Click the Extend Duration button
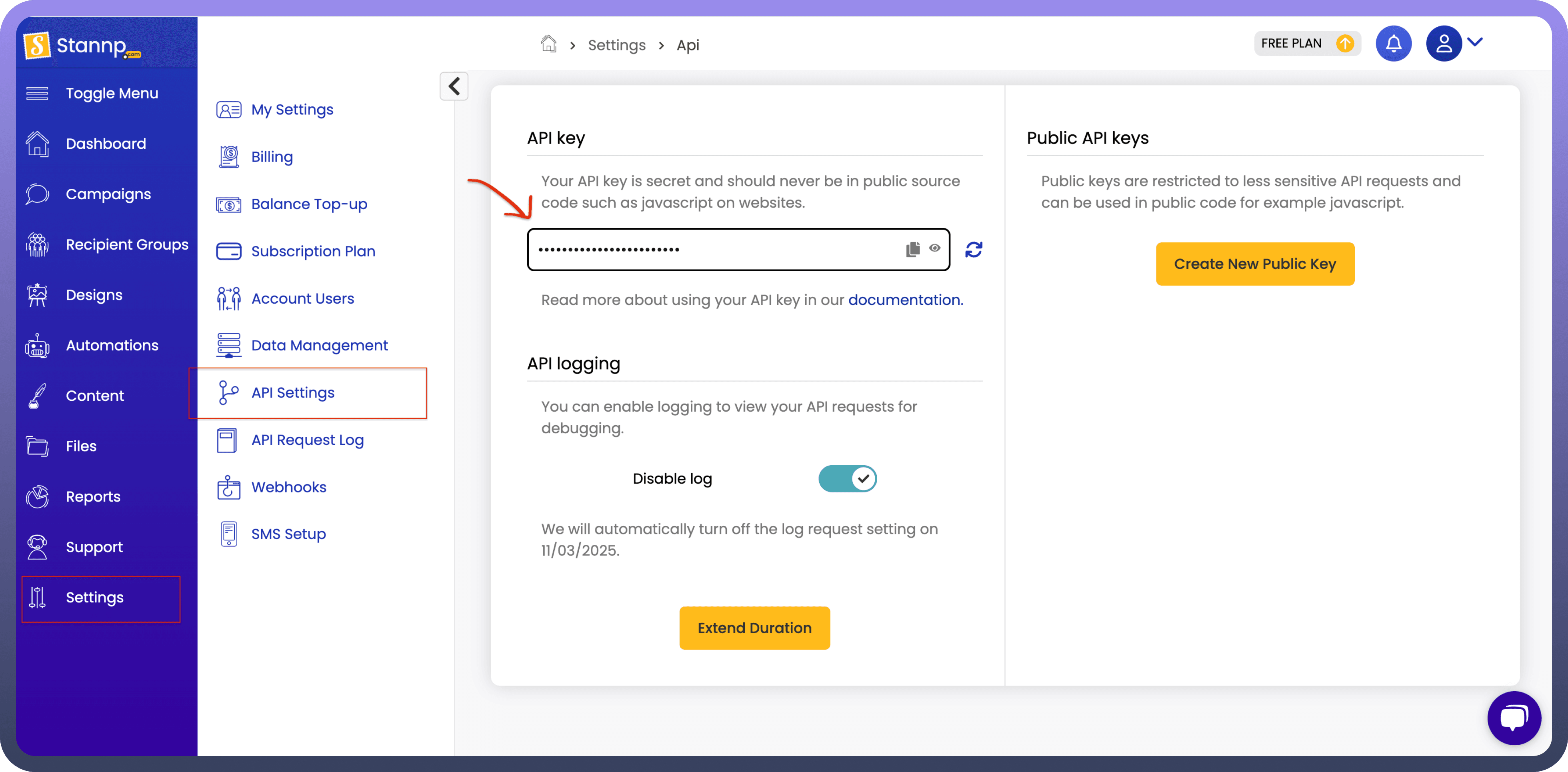This screenshot has height=772, width=1568. tap(754, 628)
